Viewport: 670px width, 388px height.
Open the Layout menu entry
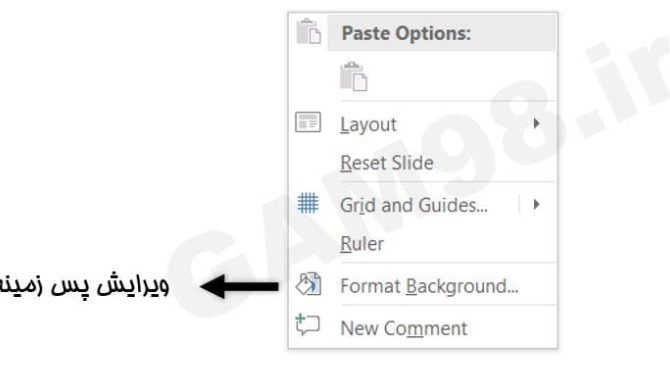[368, 125]
